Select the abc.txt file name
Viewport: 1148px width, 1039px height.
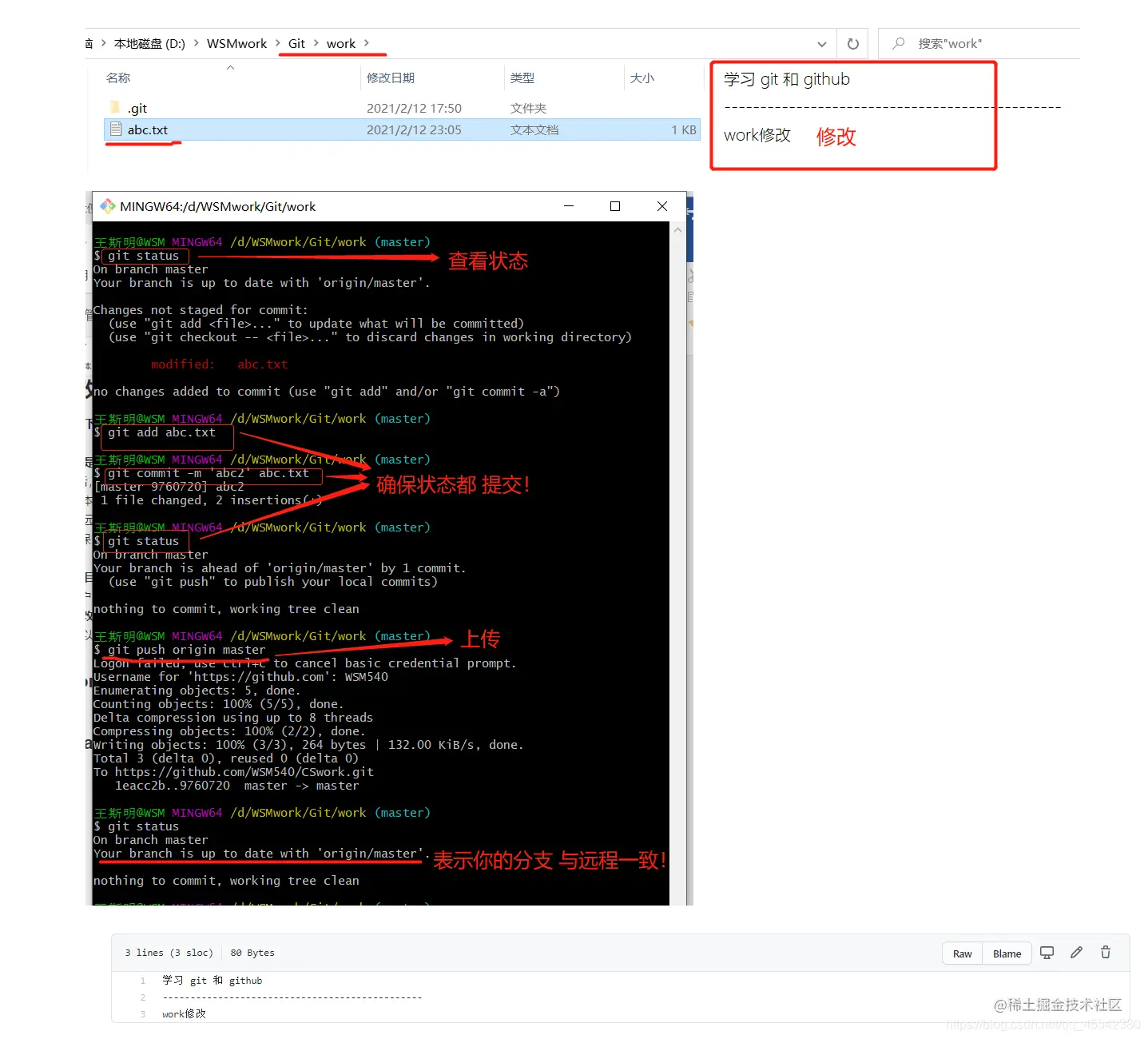[148, 129]
